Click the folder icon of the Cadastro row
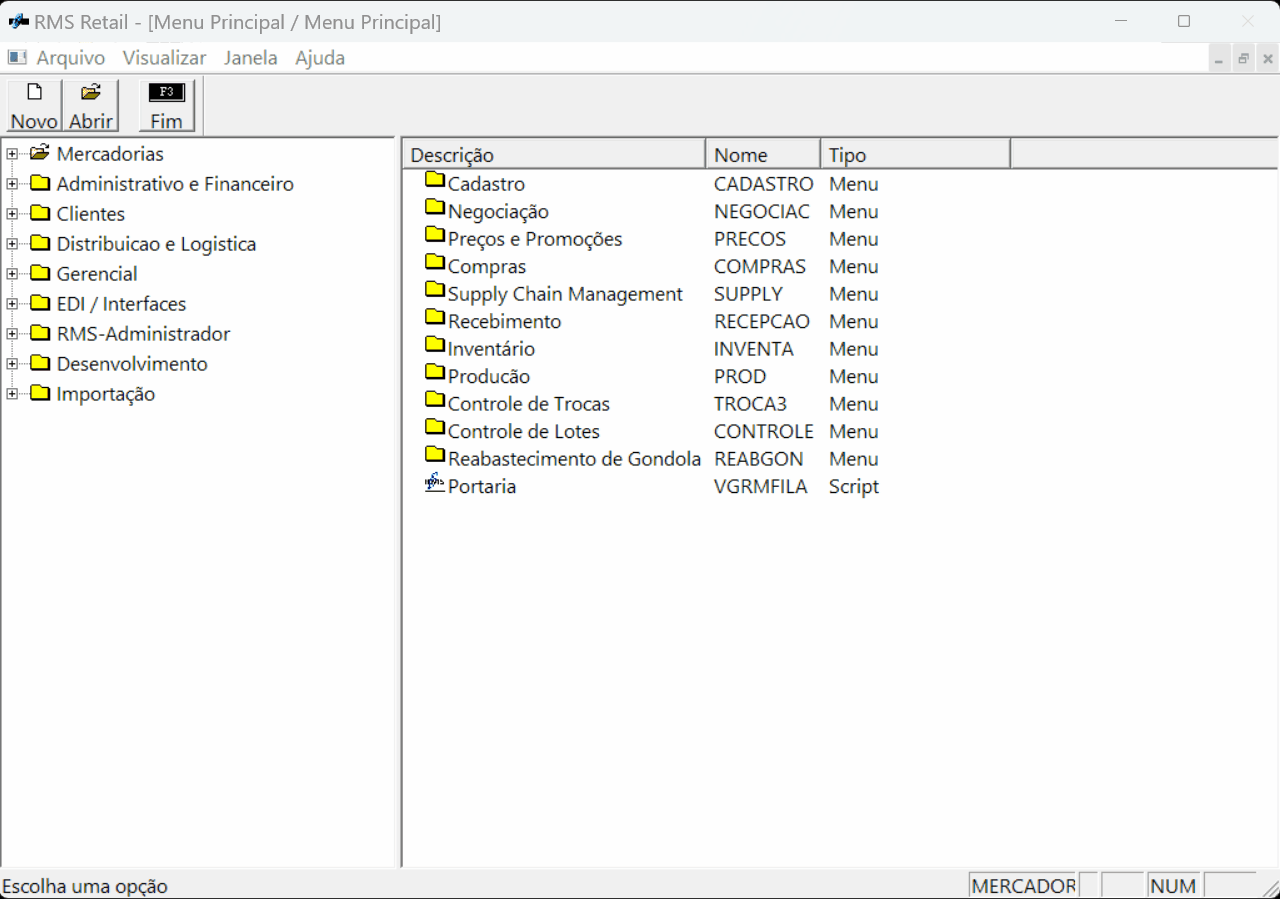 (434, 180)
